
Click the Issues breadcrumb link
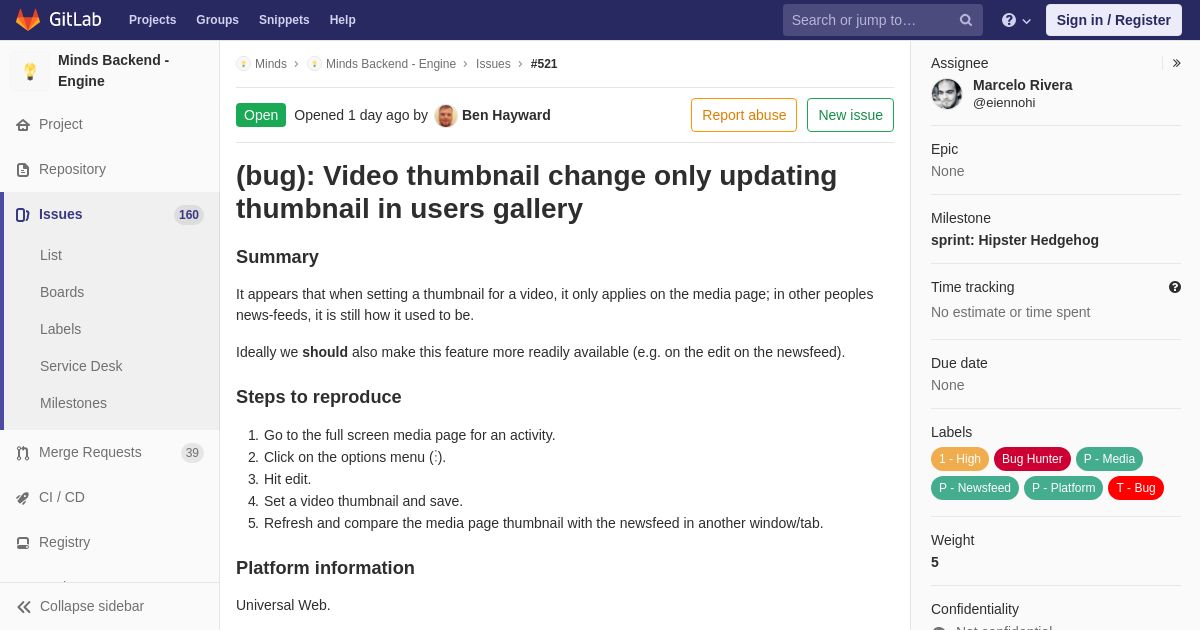(x=493, y=64)
